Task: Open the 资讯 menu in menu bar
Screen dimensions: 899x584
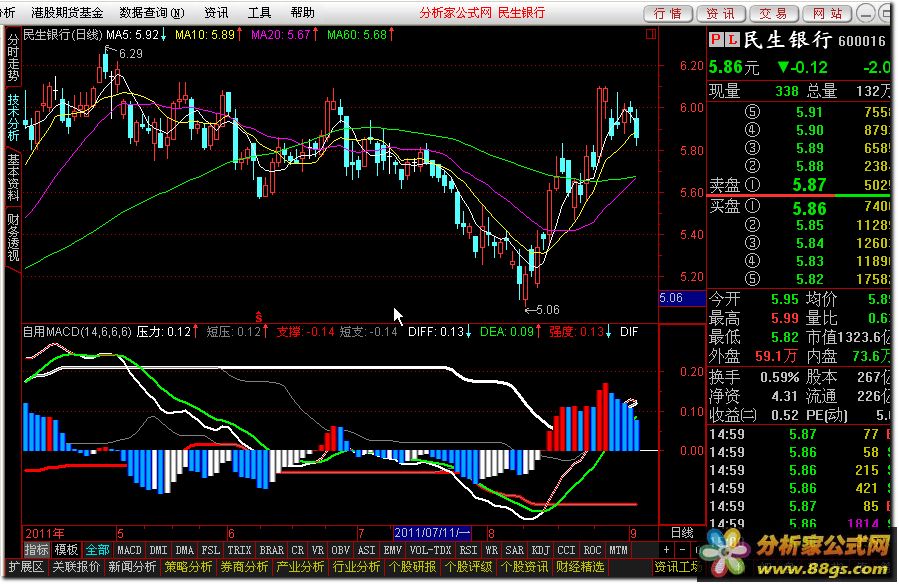Action: [x=216, y=12]
